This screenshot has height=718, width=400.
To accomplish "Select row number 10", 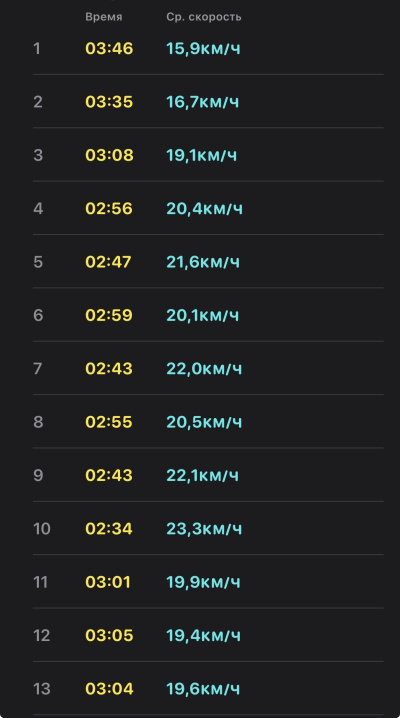I will [x=42, y=529].
